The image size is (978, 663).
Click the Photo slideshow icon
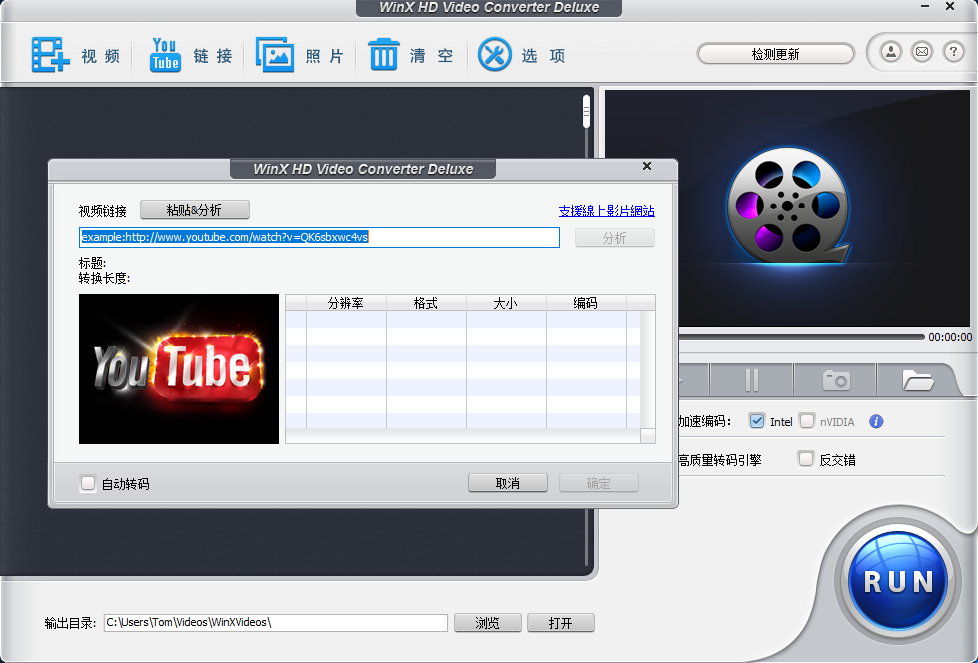pos(275,55)
